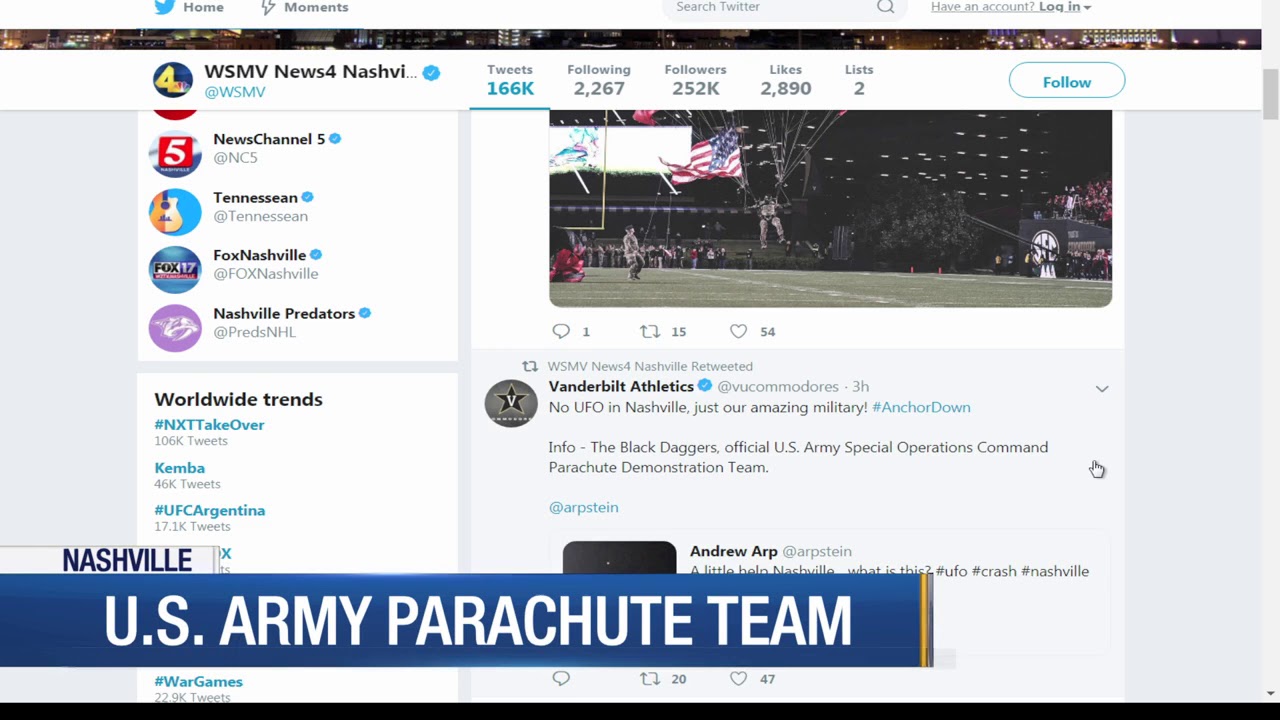The width and height of the screenshot is (1280, 720).
Task: Reply to the parachute photo tweet
Action: click(561, 331)
